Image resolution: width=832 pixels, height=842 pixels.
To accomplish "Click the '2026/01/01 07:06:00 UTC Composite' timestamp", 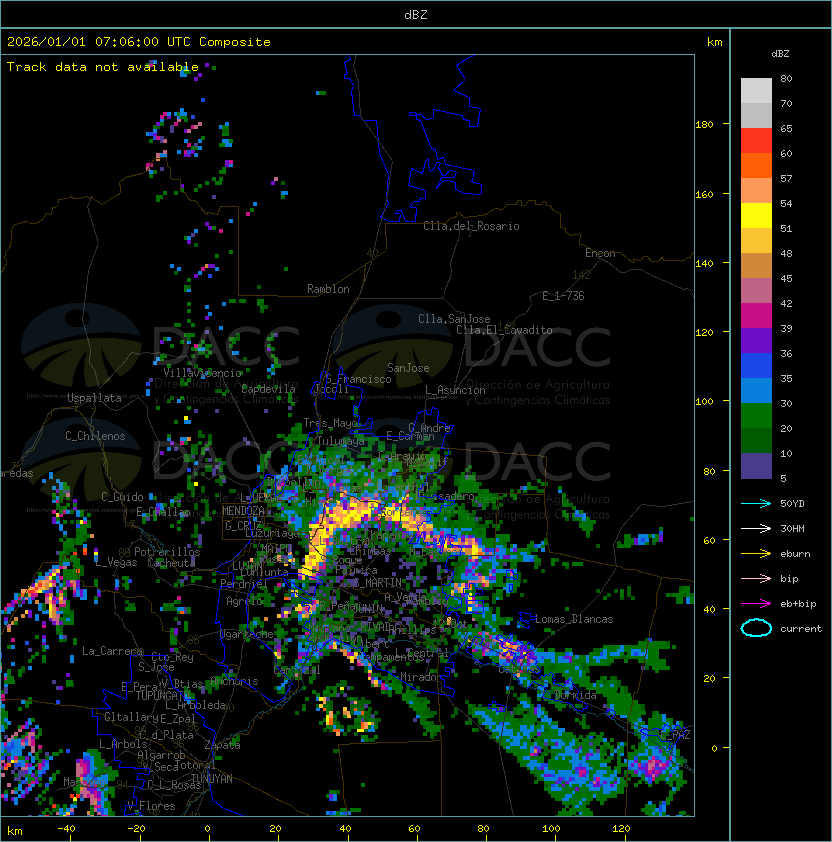I will (139, 42).
